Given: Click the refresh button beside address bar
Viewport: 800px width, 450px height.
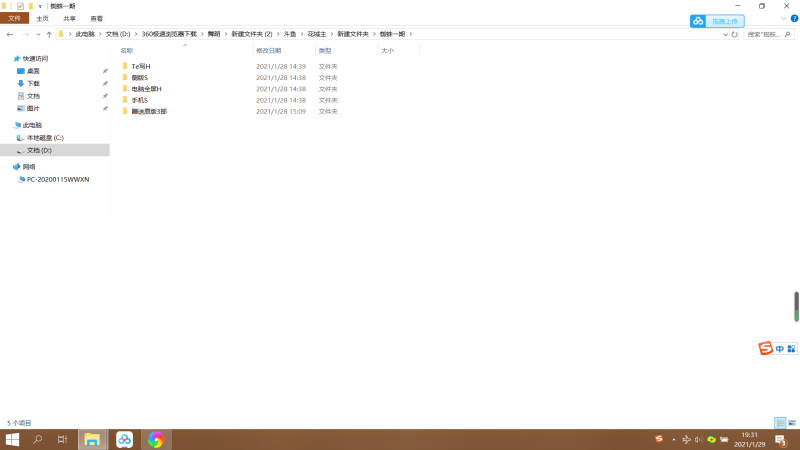Looking at the screenshot, I should (735, 34).
